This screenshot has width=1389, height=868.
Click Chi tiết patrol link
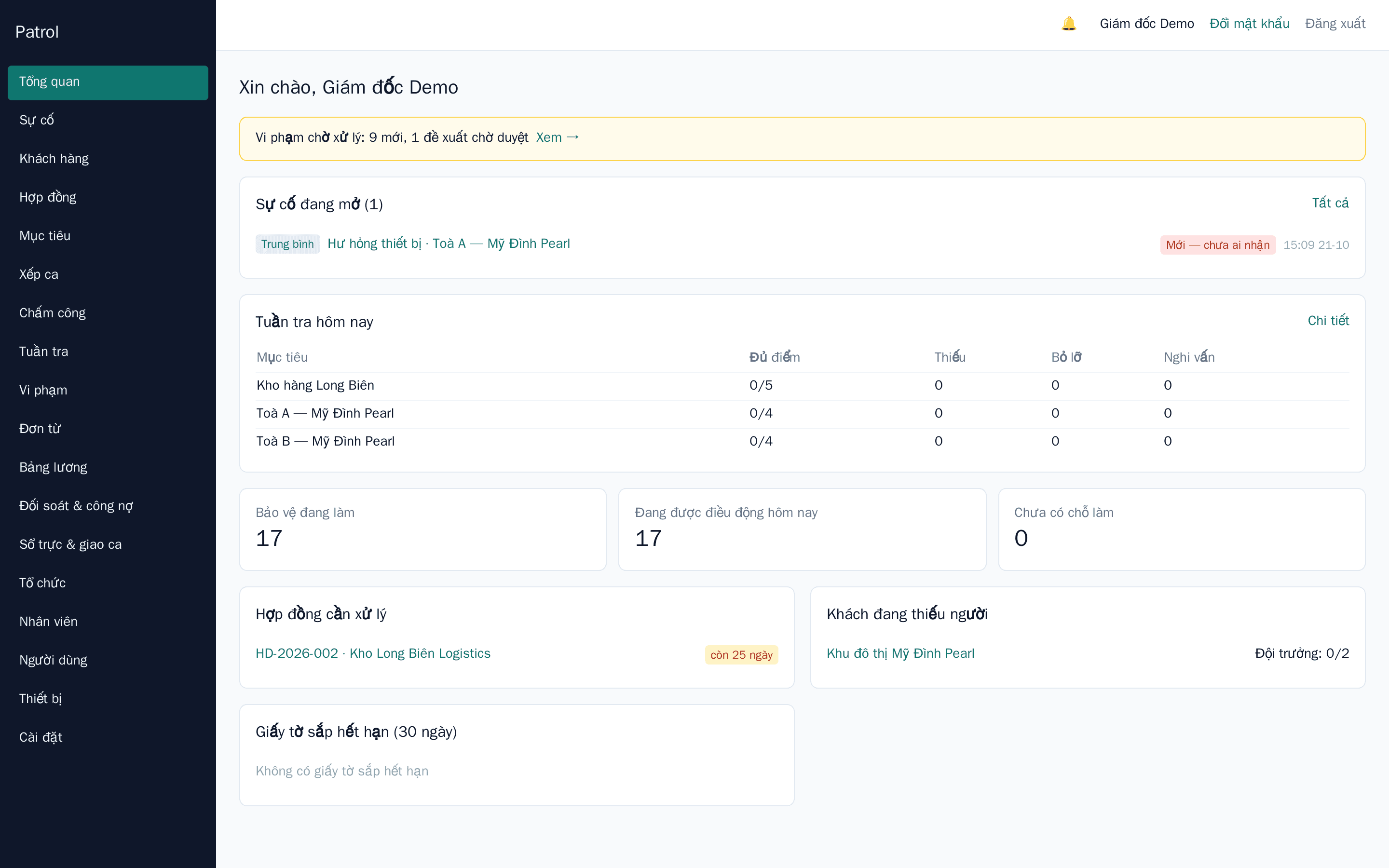[x=1328, y=320]
